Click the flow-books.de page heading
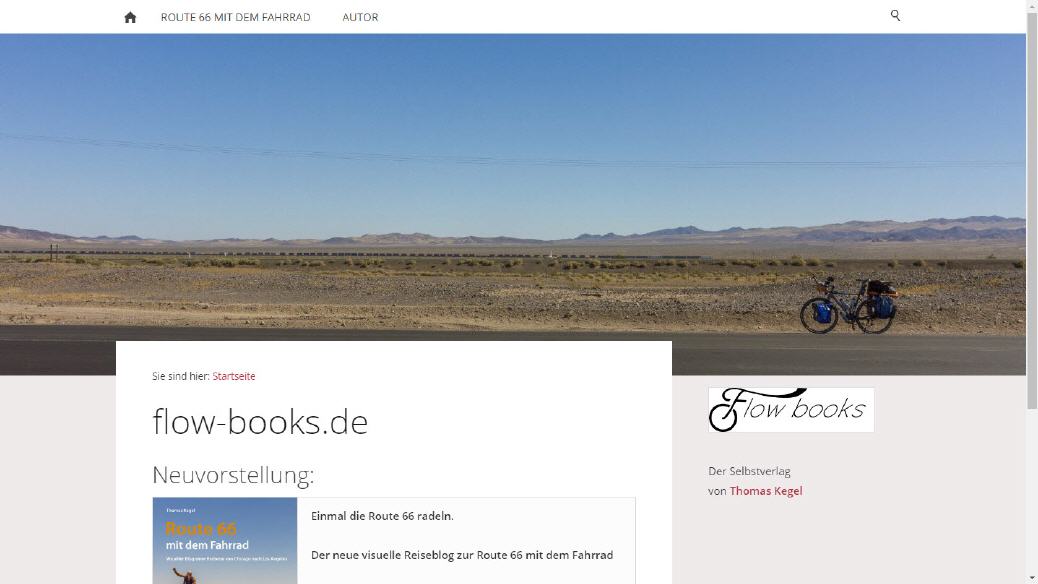This screenshot has width=1038, height=584. [260, 422]
